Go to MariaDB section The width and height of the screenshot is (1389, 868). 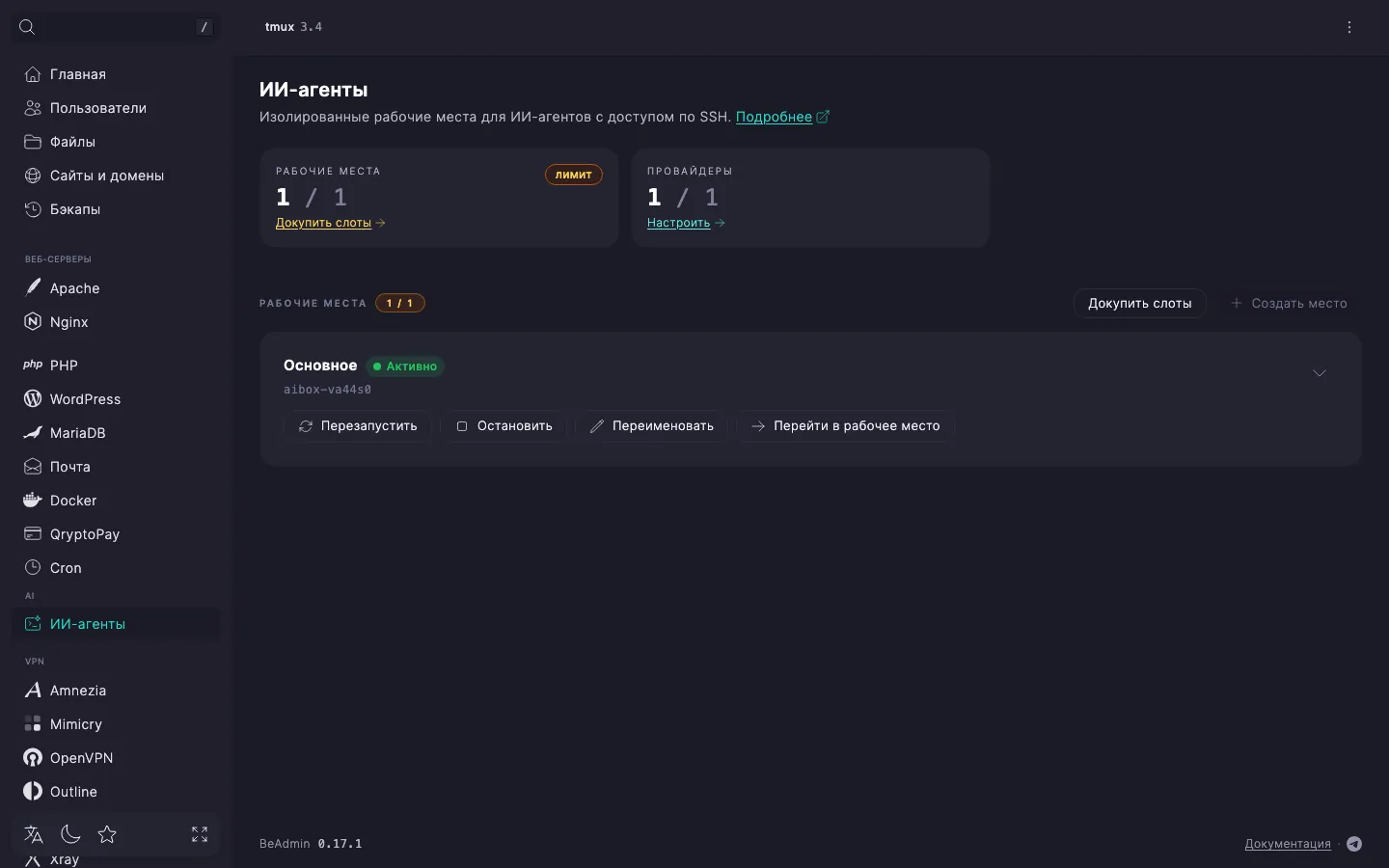point(116,433)
